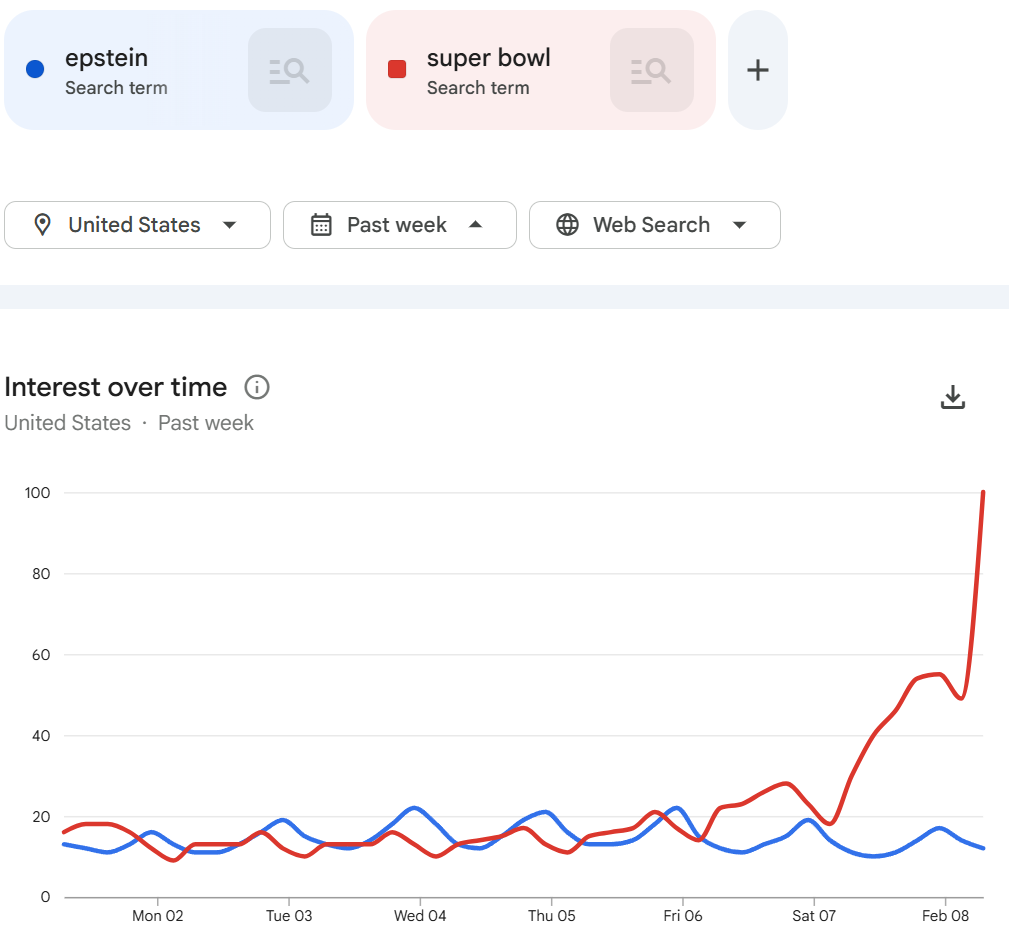Click the Wed 04 date label on axis

coord(420,915)
